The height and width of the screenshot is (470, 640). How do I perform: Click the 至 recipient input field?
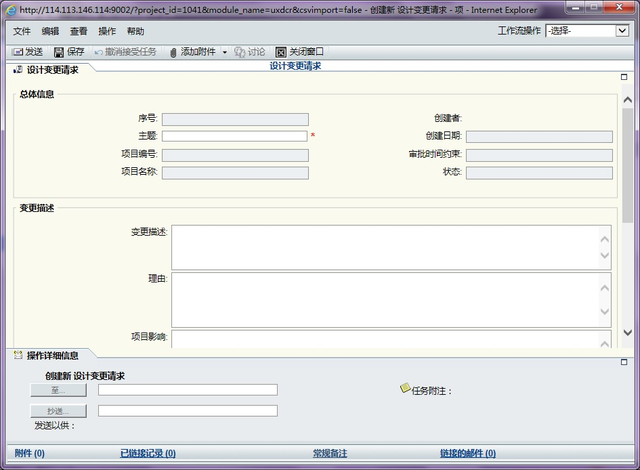[188, 390]
